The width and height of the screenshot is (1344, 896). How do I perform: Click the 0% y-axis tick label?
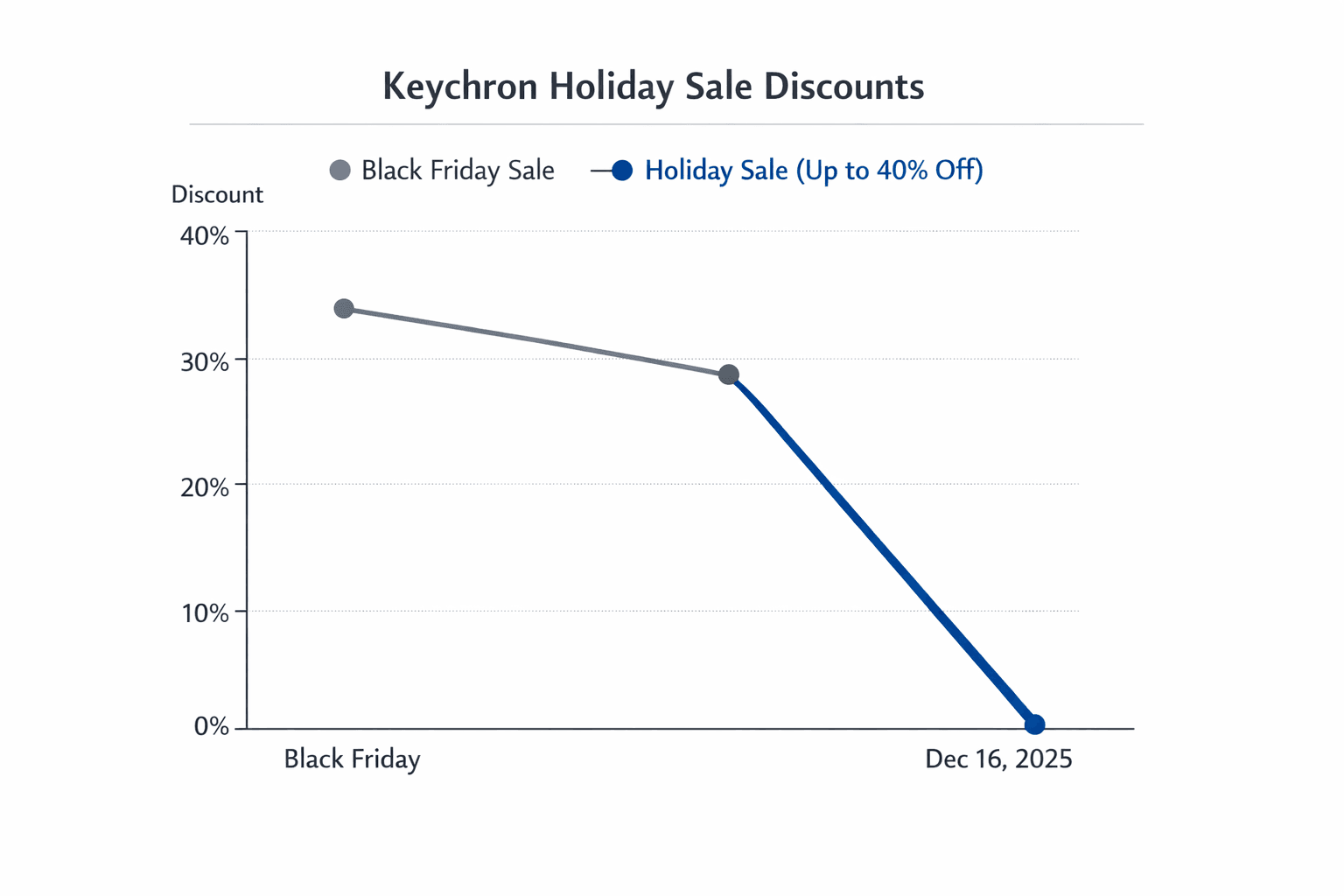pyautogui.click(x=211, y=726)
